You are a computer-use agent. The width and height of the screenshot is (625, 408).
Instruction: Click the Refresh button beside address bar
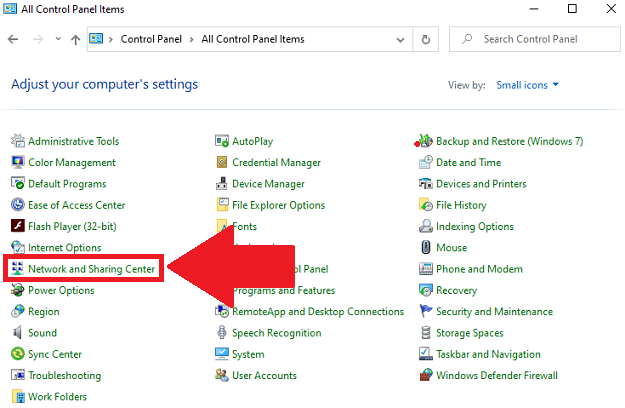427,40
